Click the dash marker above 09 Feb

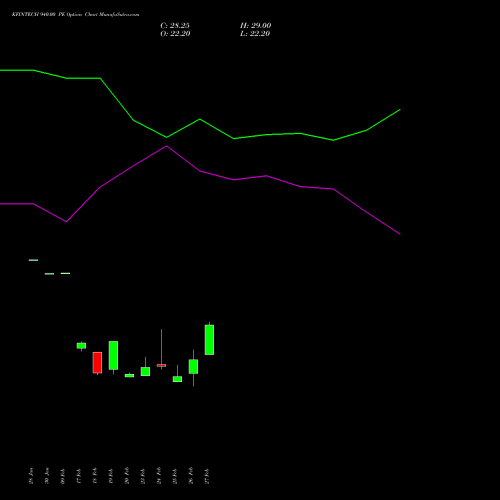pyautogui.click(x=65, y=273)
